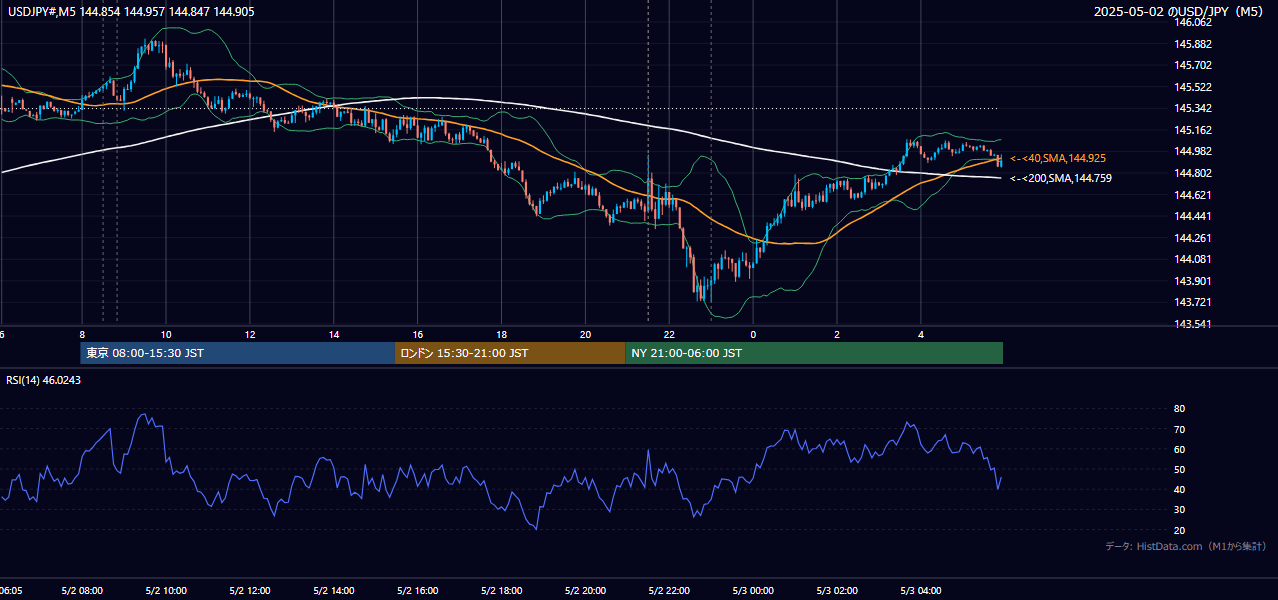The width and height of the screenshot is (1278, 600).
Task: Click the RSI scale value 60
Action: pyautogui.click(x=1180, y=449)
